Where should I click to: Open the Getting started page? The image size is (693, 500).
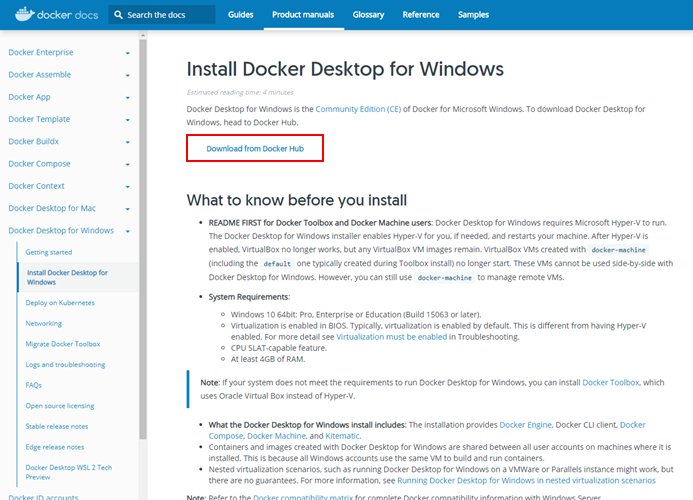(49, 252)
